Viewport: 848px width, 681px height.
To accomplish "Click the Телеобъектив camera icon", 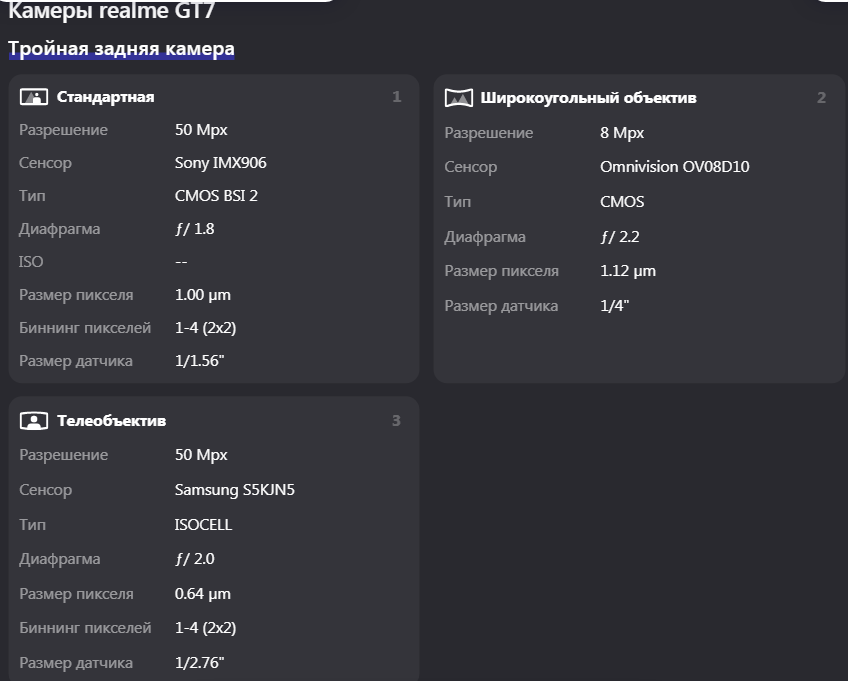I will 33,421.
